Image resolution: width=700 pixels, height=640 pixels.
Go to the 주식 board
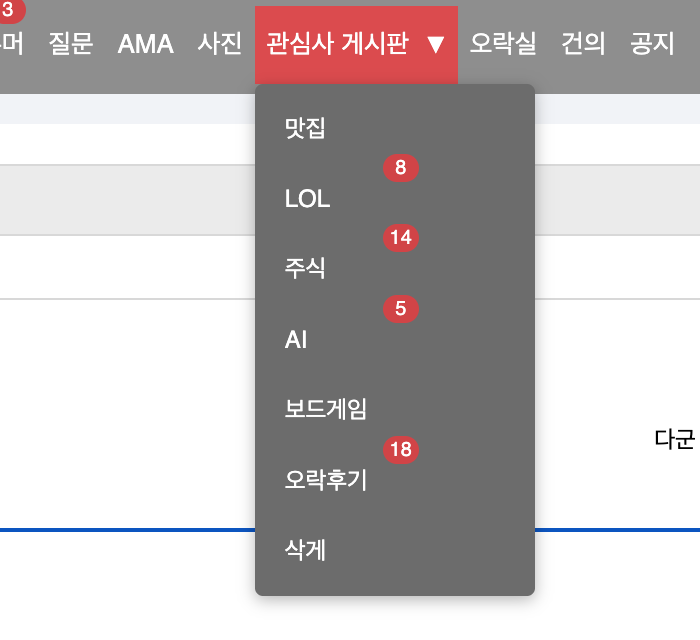[x=305, y=269]
